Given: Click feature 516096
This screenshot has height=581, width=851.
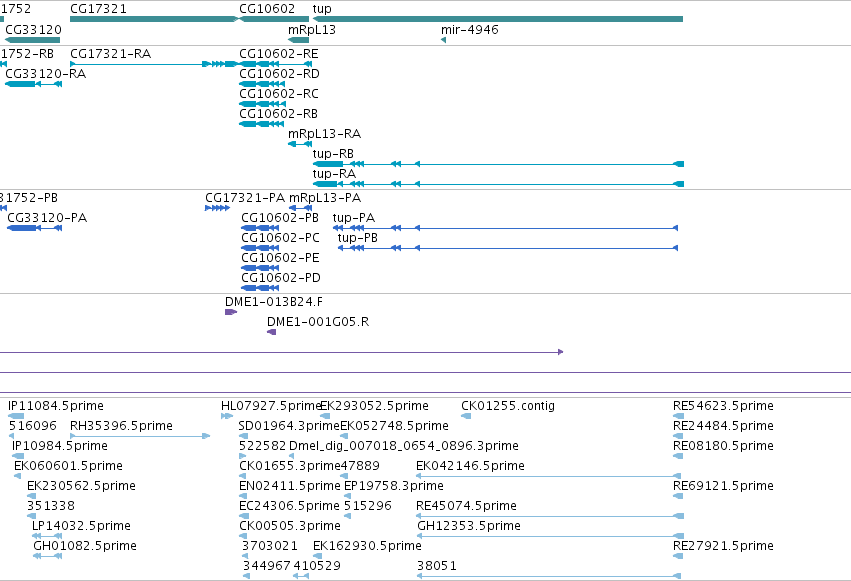Looking at the screenshot, I should click(x=11, y=437).
